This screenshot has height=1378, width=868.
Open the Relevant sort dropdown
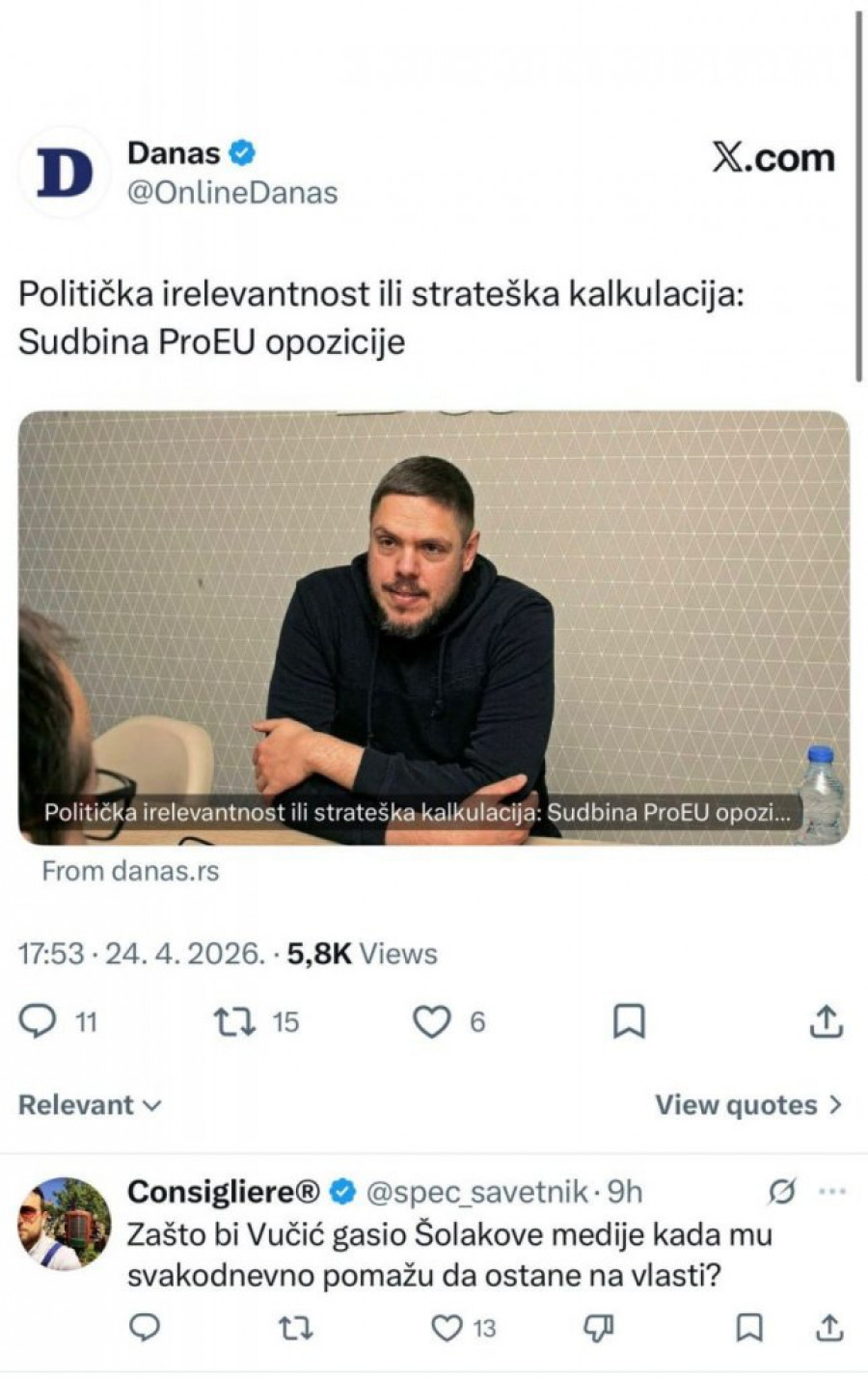tap(90, 1105)
